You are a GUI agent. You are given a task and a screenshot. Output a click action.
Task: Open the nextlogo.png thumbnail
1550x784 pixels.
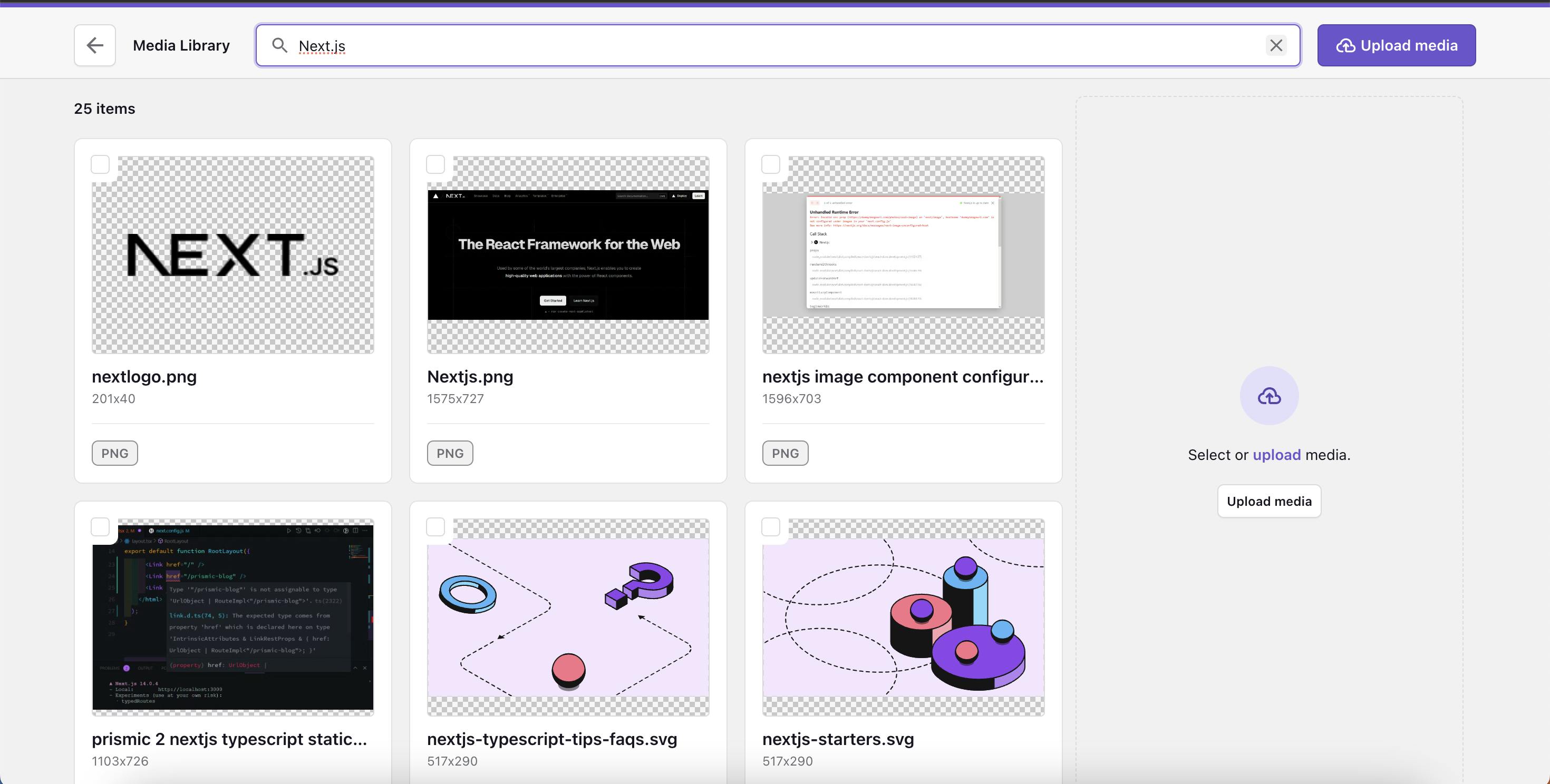pyautogui.click(x=233, y=255)
